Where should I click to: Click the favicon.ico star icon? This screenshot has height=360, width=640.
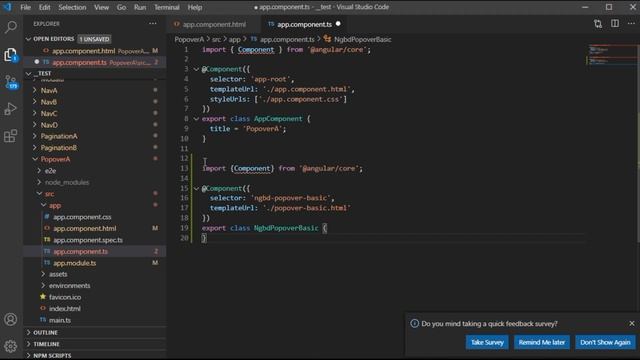point(43,297)
